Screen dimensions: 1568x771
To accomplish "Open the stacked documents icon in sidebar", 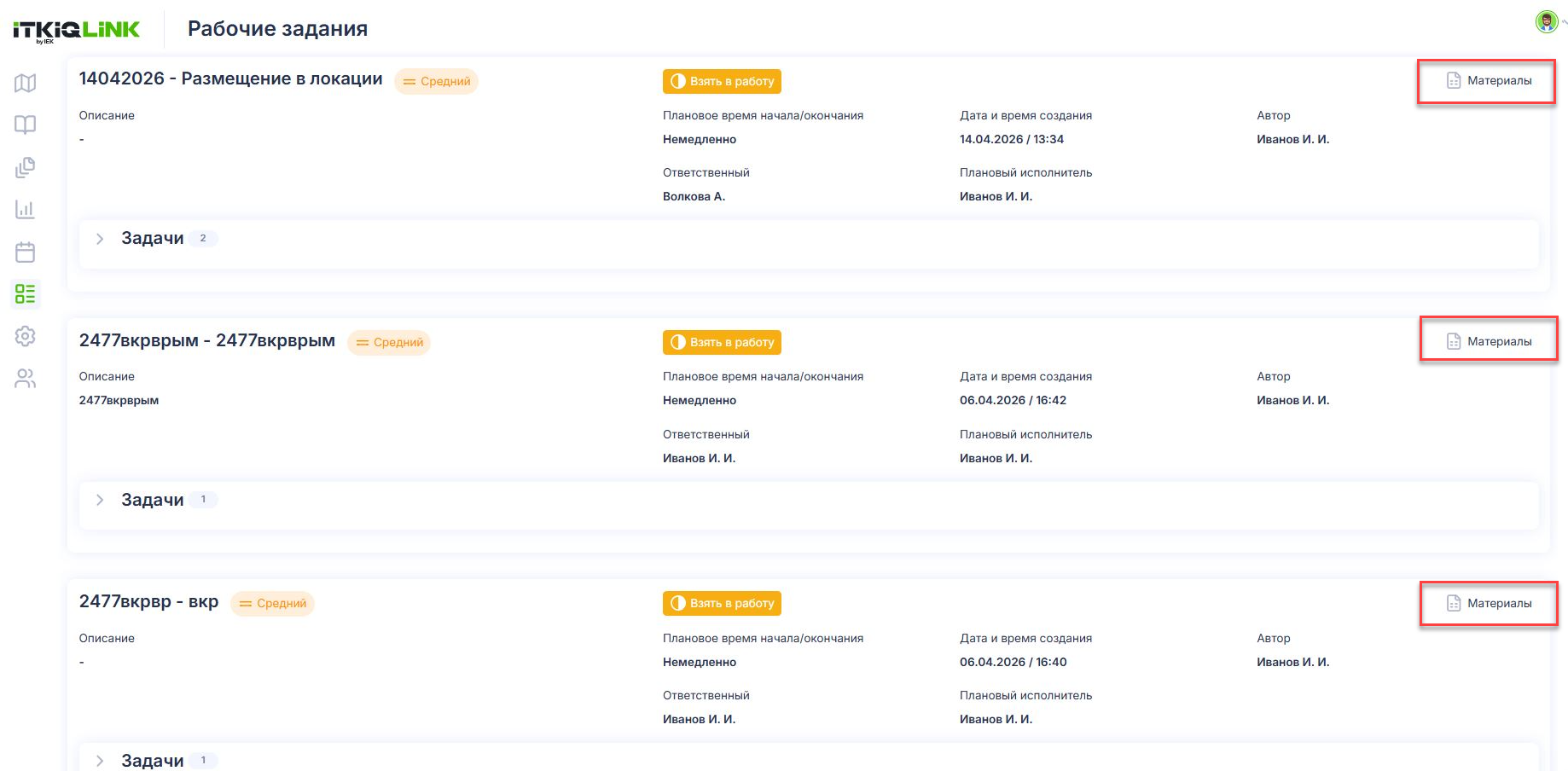I will [26, 167].
